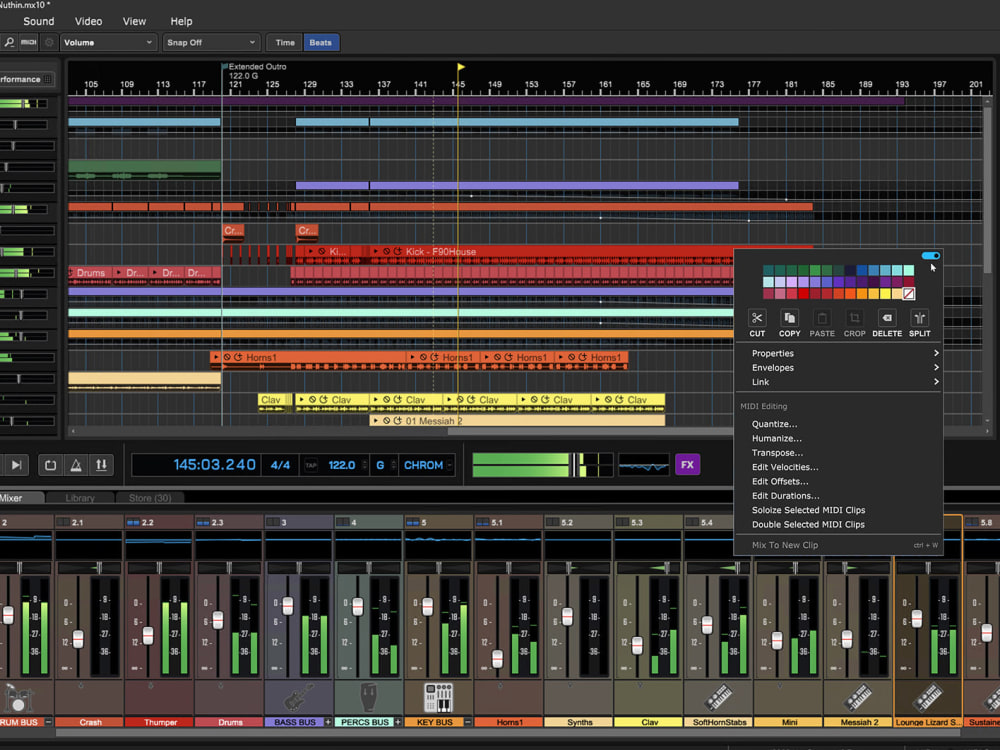Click the drum kit icon on DRUM BUS
The height and width of the screenshot is (750, 1000).
click(x=17, y=698)
